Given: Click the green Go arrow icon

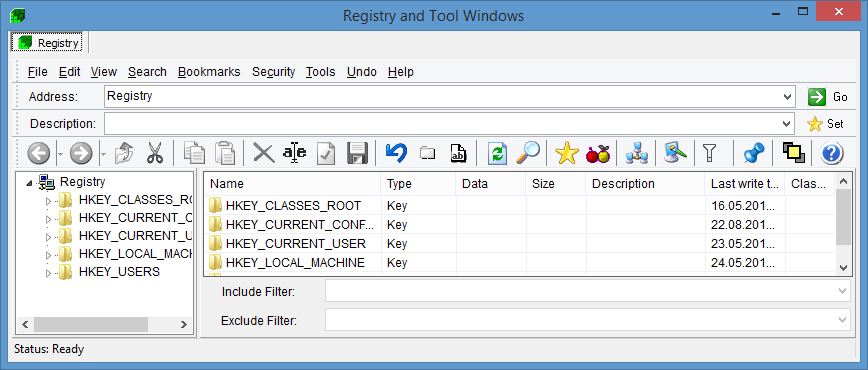Looking at the screenshot, I should click(817, 96).
